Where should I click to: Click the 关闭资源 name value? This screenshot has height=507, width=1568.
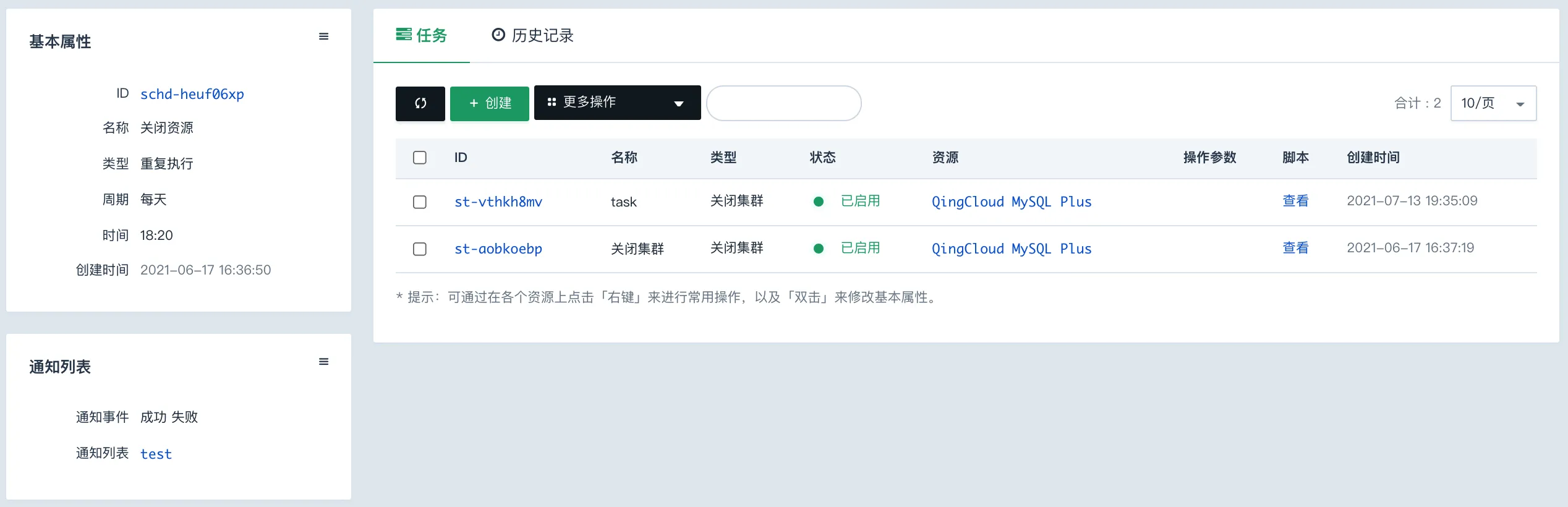[x=167, y=128]
